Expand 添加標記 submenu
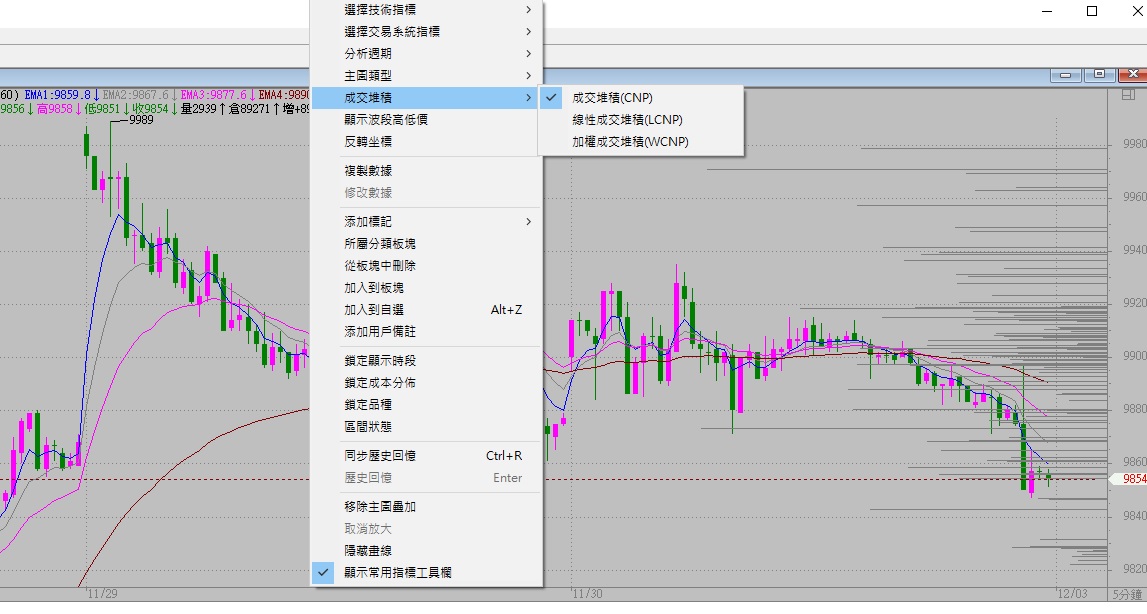The image size is (1147, 614). (x=368, y=222)
